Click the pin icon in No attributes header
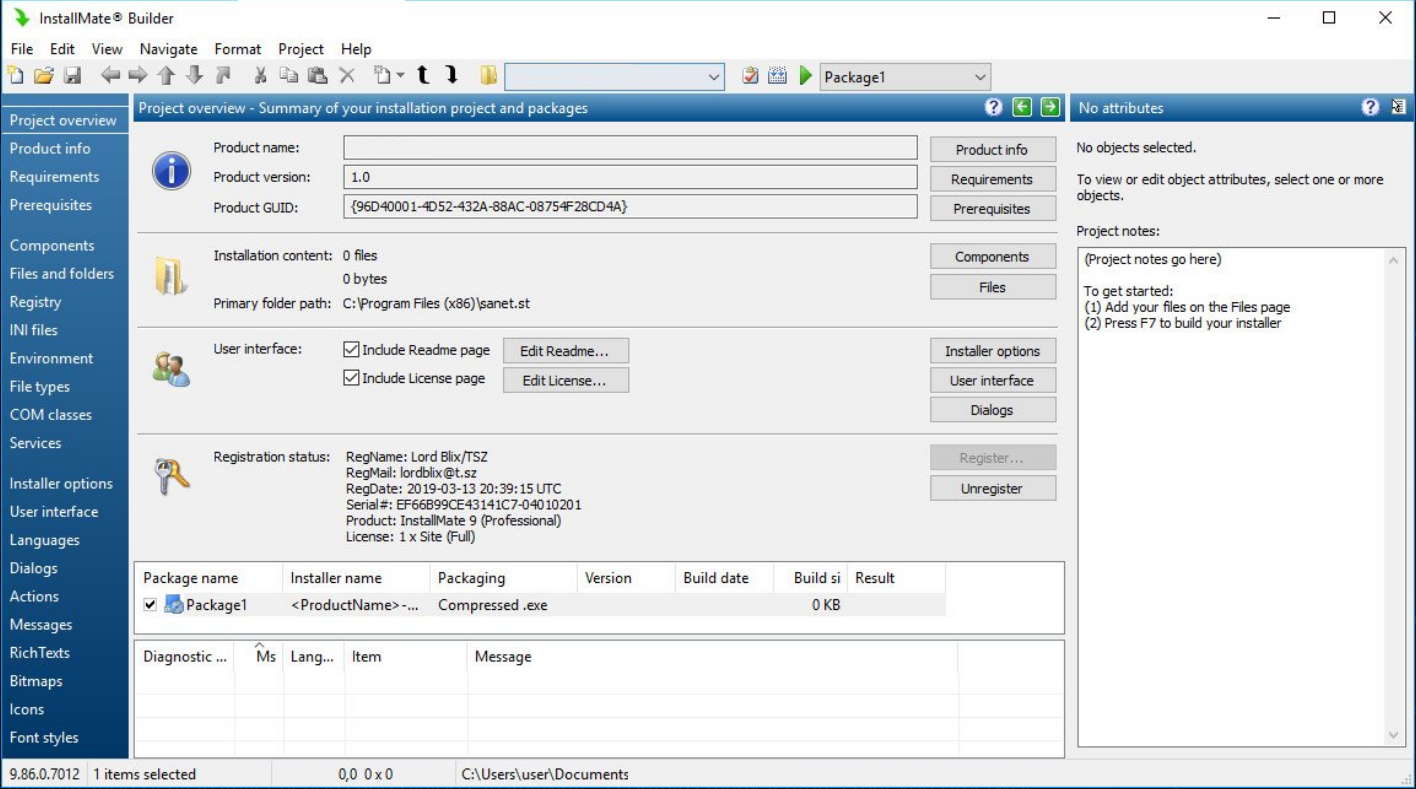The height and width of the screenshot is (789, 1416). (1398, 107)
